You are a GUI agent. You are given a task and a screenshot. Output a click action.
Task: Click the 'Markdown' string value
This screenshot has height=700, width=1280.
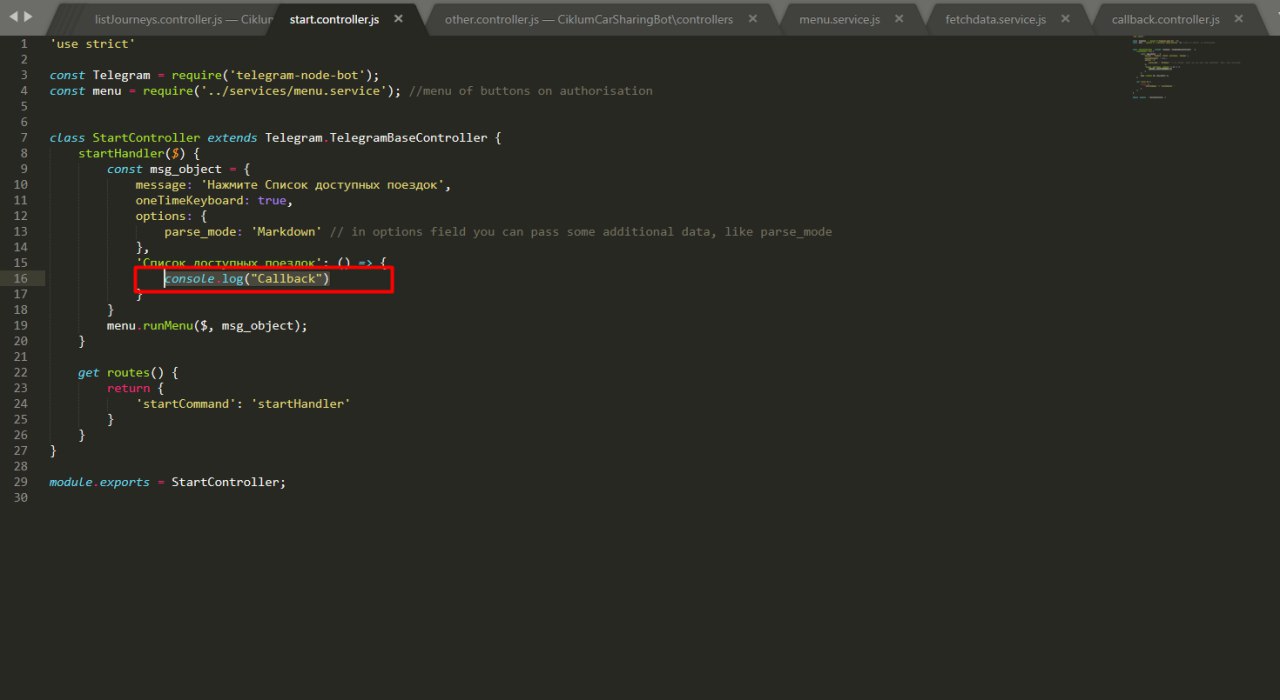(x=287, y=232)
